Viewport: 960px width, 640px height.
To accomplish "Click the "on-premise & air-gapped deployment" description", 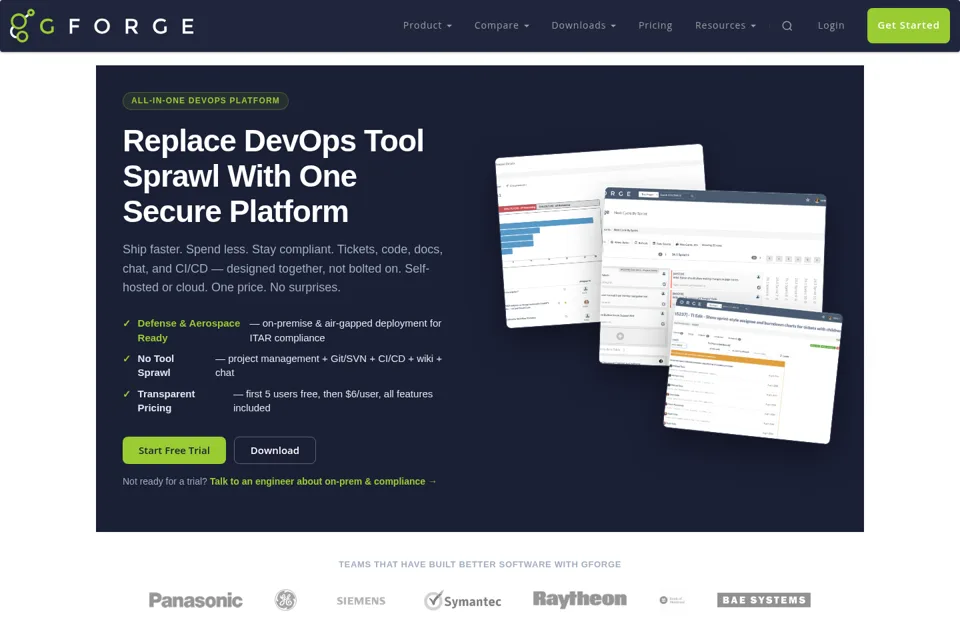I will point(345,331).
